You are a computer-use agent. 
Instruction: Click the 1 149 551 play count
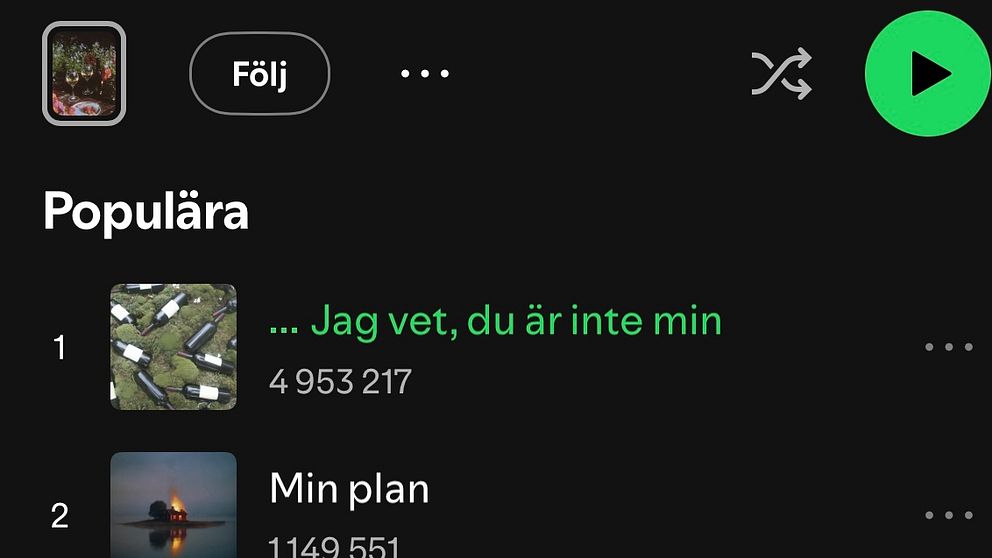tap(334, 547)
